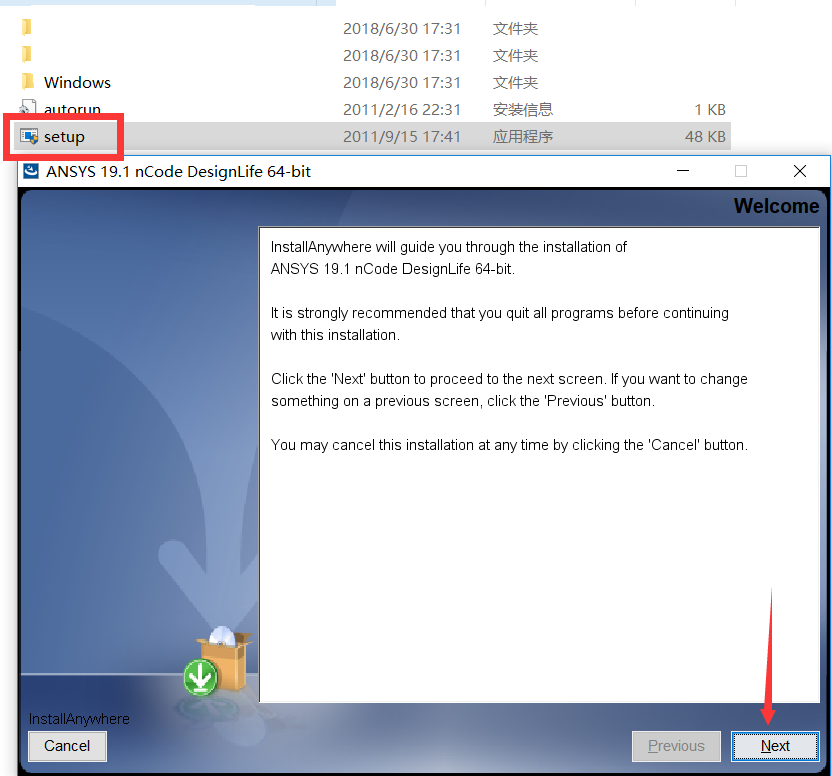Click the Windows folder name

click(77, 82)
